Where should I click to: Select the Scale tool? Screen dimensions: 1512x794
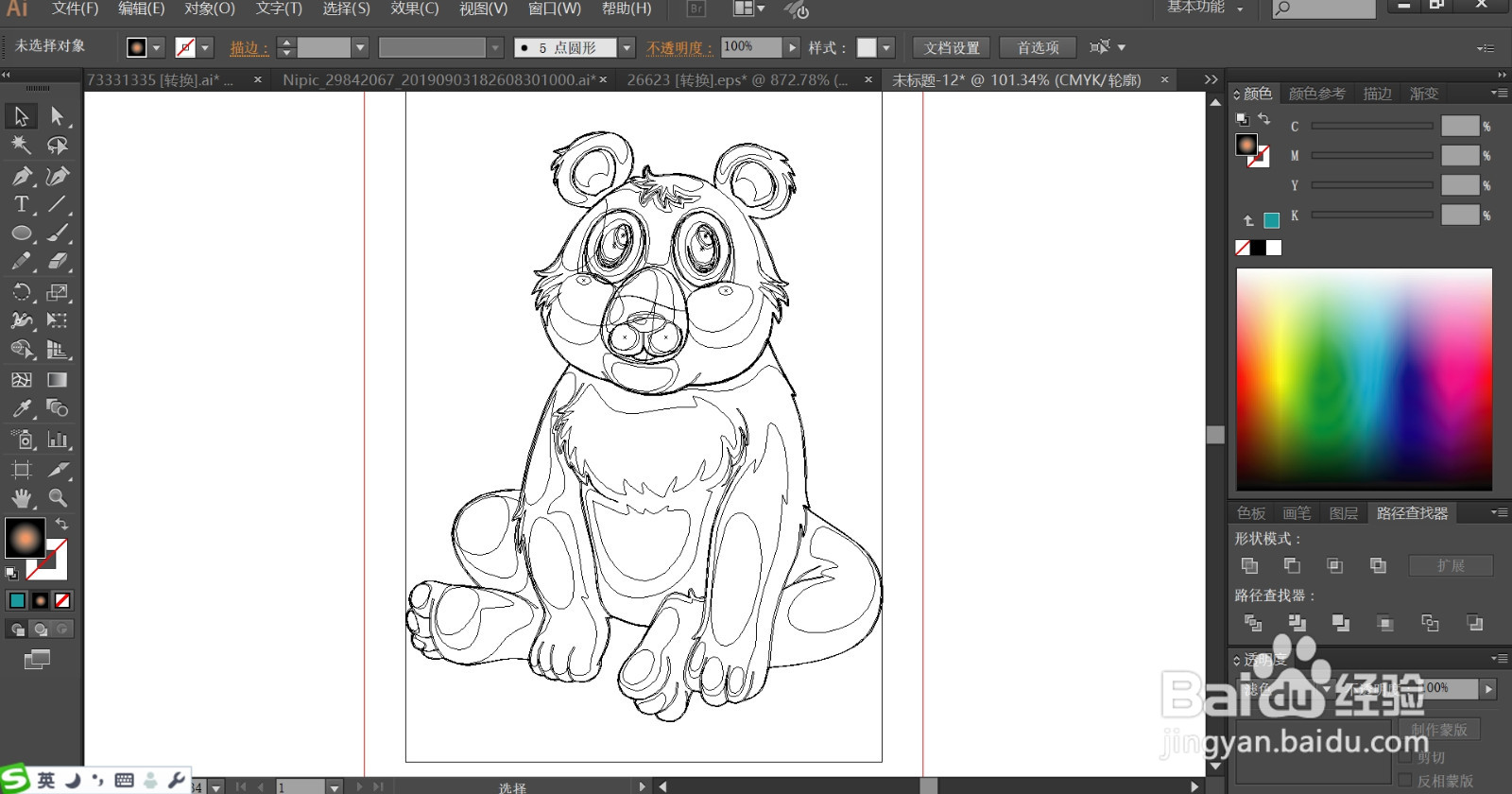[57, 292]
